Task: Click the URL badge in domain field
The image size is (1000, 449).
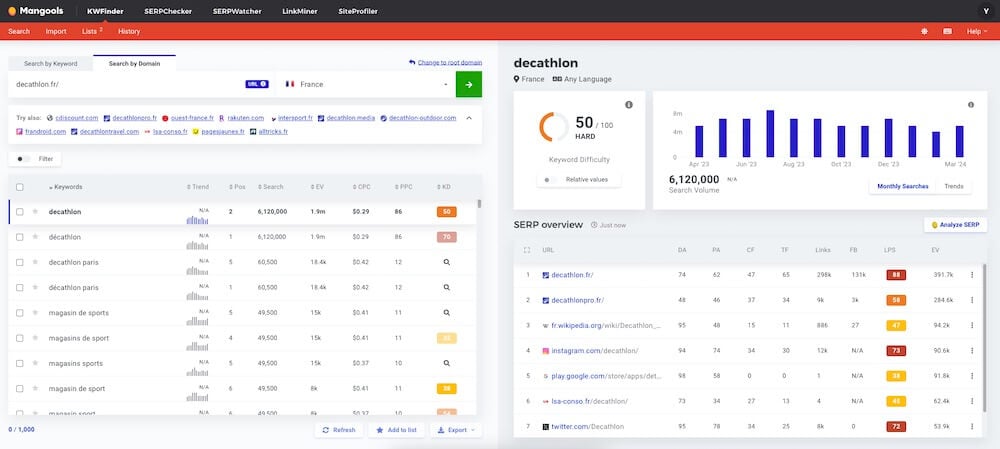Action: pyautogui.click(x=257, y=84)
